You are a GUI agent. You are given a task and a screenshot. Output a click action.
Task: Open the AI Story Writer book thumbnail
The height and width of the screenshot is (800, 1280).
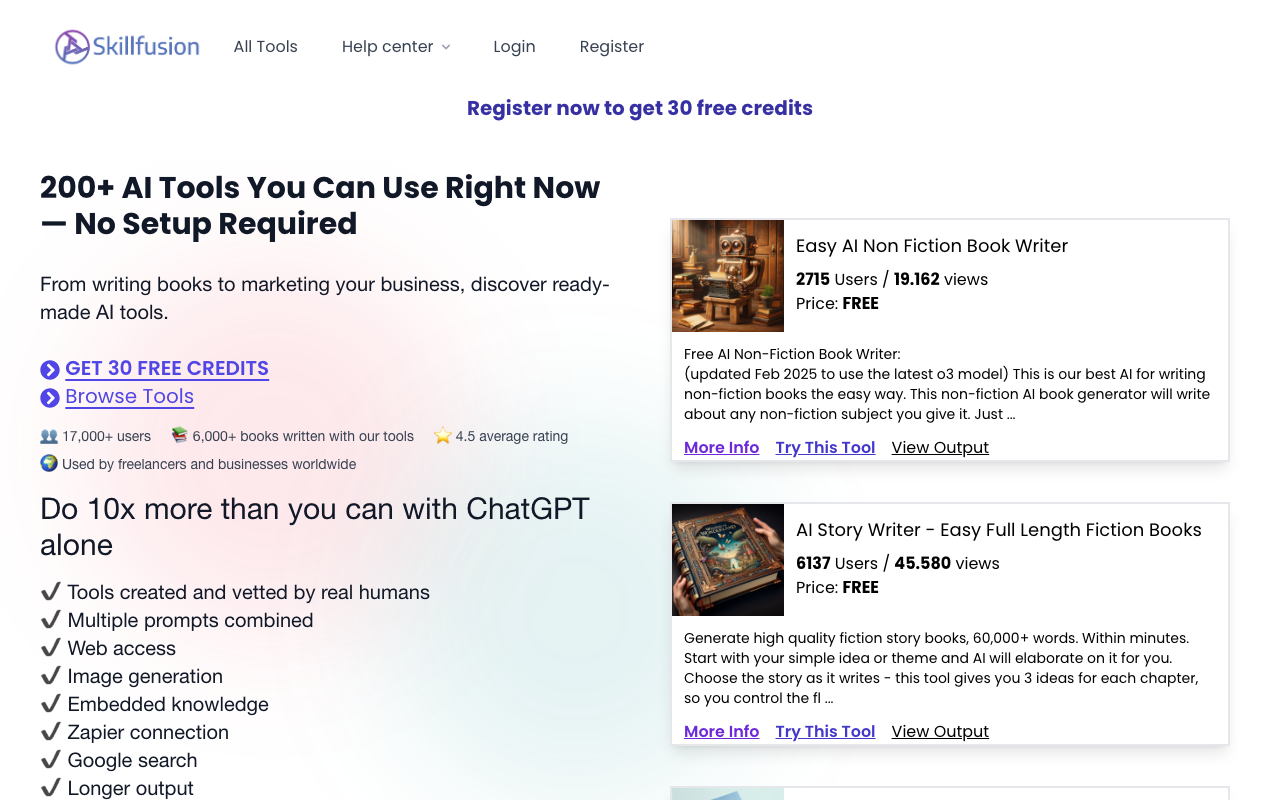(x=728, y=560)
